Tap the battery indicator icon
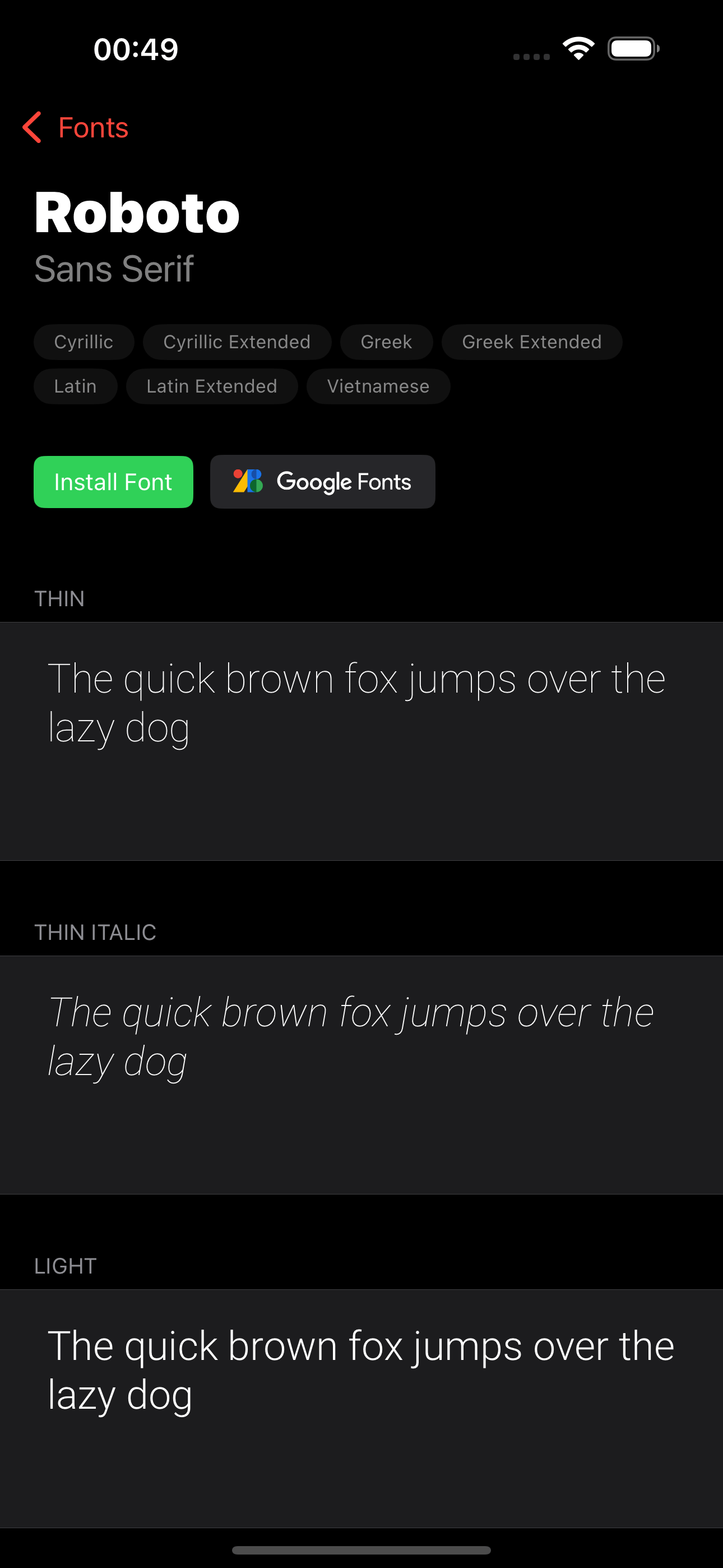 pyautogui.click(x=633, y=49)
